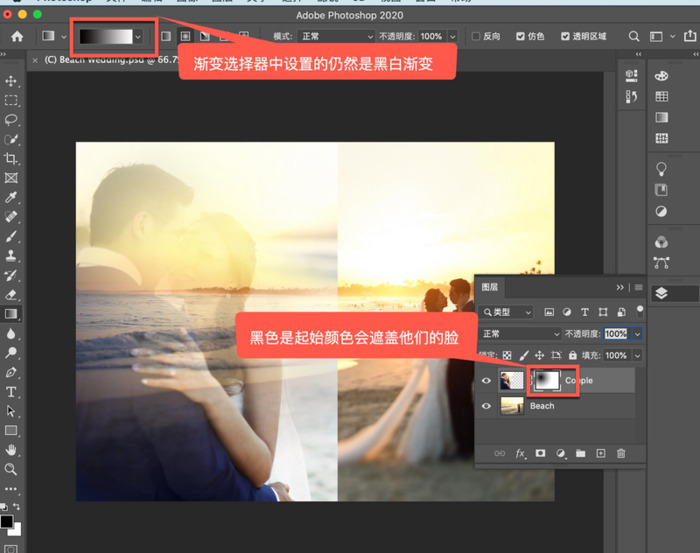The image size is (700, 553).
Task: Open the gradient tool preset dropdown
Action: coord(64,37)
